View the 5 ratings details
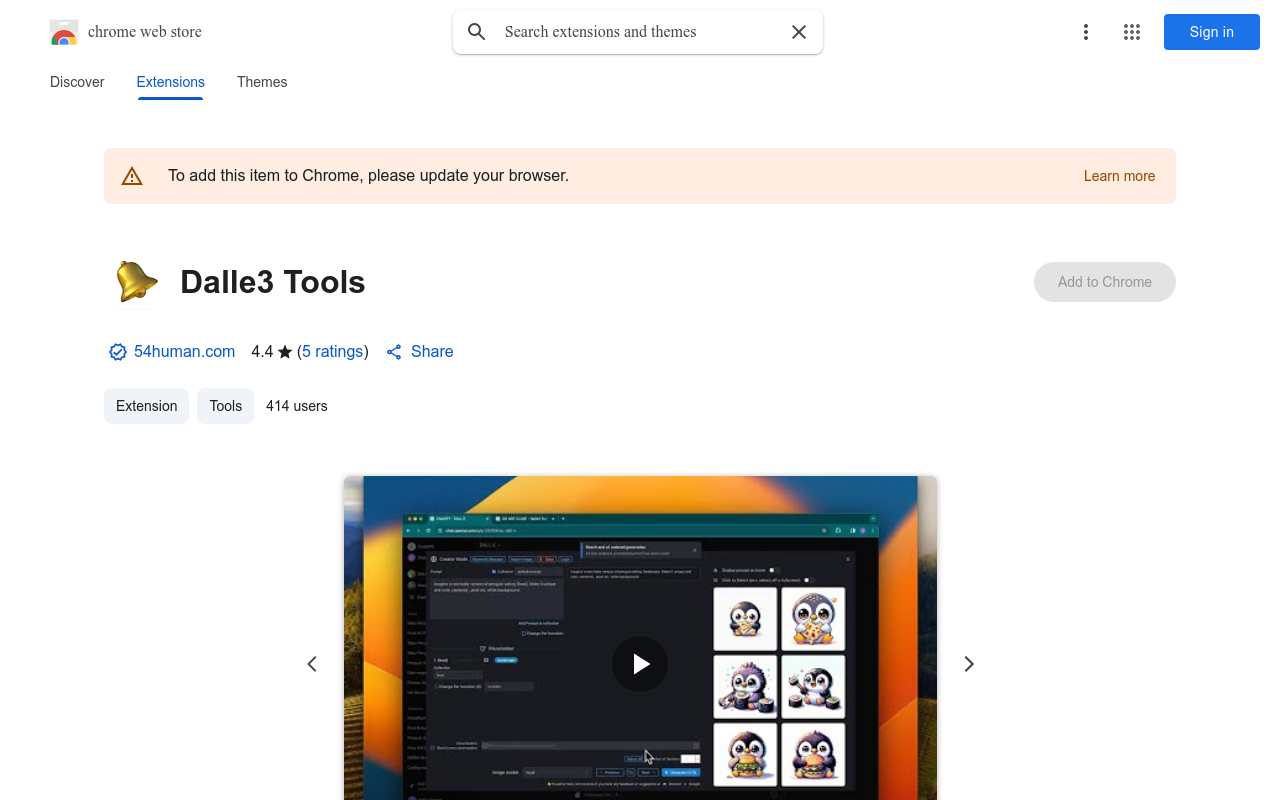Image resolution: width=1280 pixels, height=800 pixels. pos(333,352)
